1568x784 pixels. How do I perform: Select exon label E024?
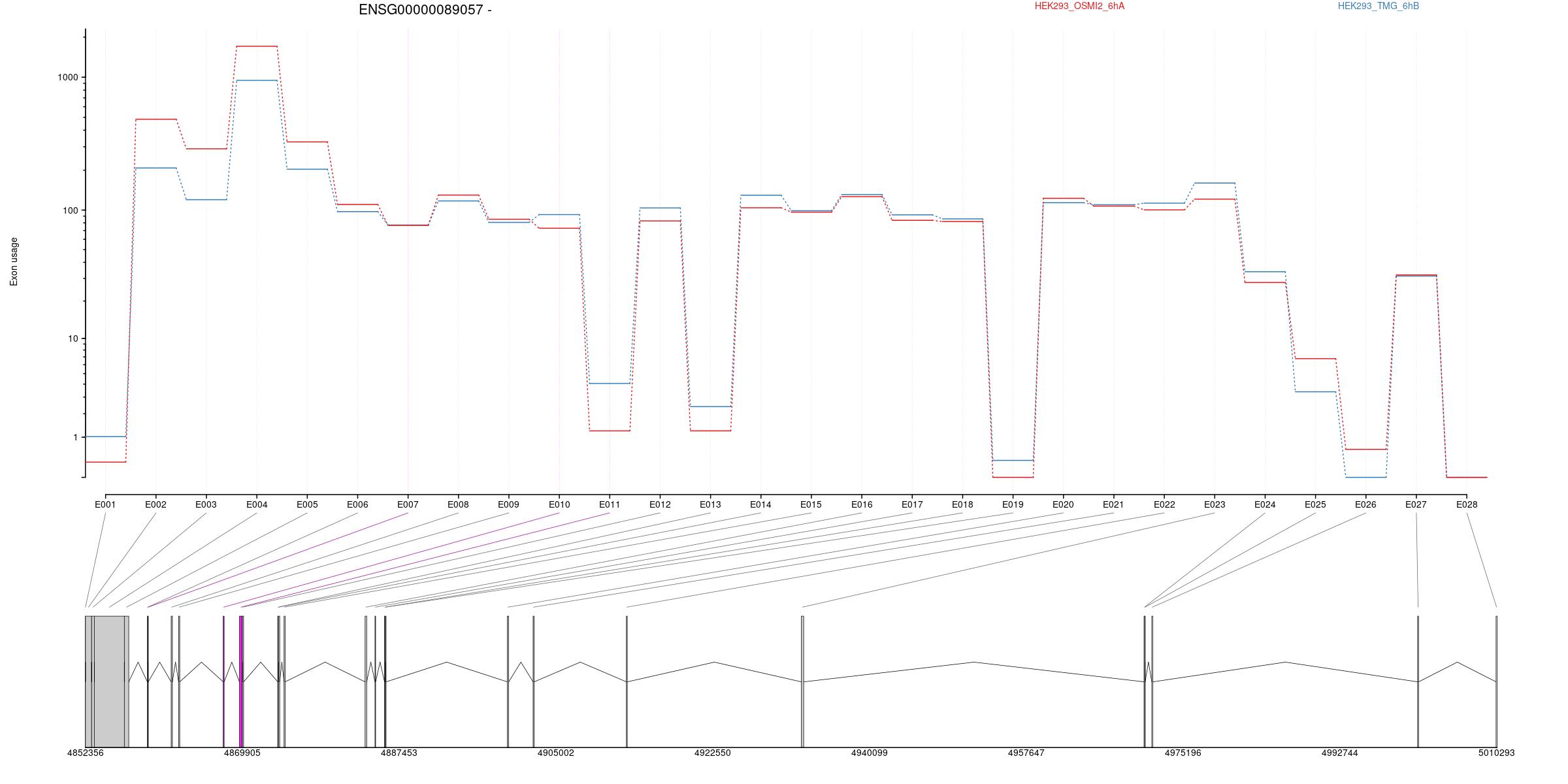[1265, 504]
